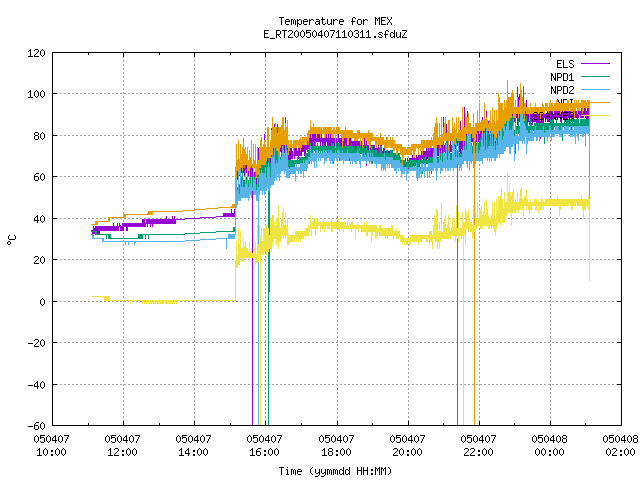Click the x-axis tick 050407 16:00
This screenshot has width=640, height=480.
pos(264,446)
